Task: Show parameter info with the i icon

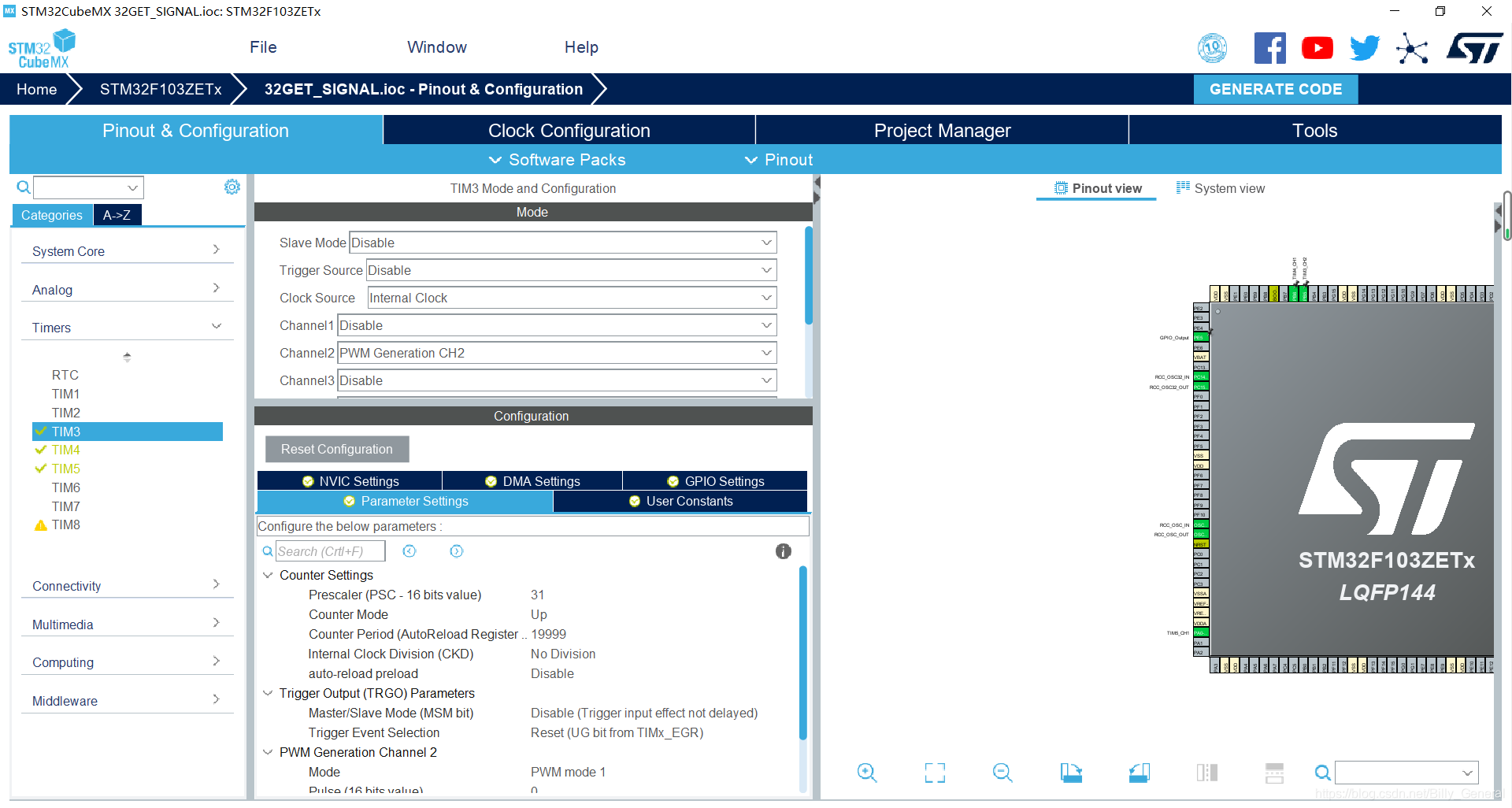Action: 783,551
